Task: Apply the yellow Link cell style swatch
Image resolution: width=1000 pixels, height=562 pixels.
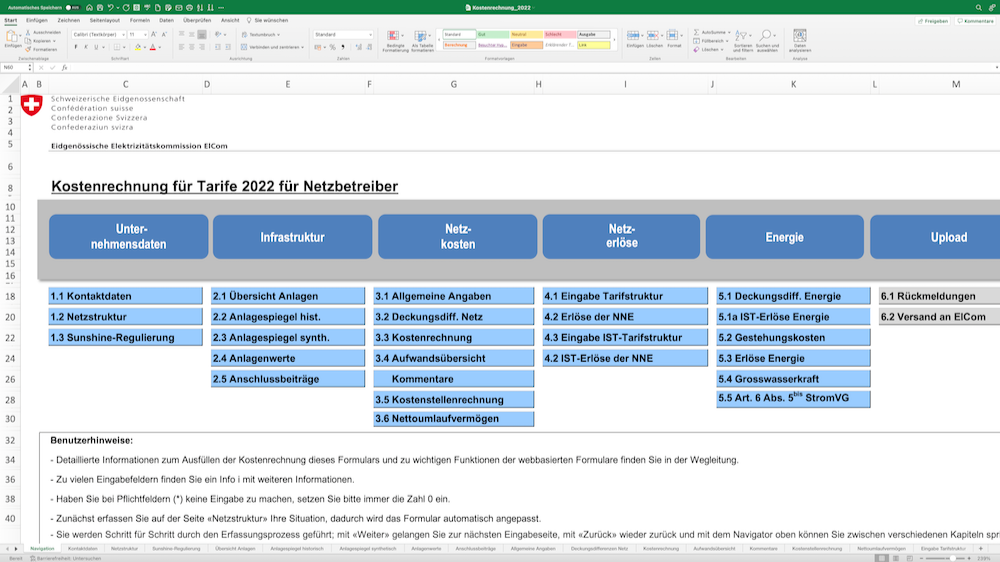Action: pyautogui.click(x=594, y=45)
